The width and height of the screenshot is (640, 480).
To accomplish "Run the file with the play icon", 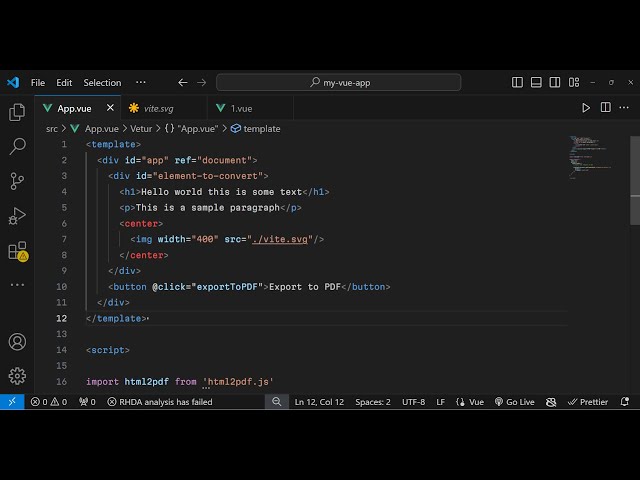I will pyautogui.click(x=586, y=108).
